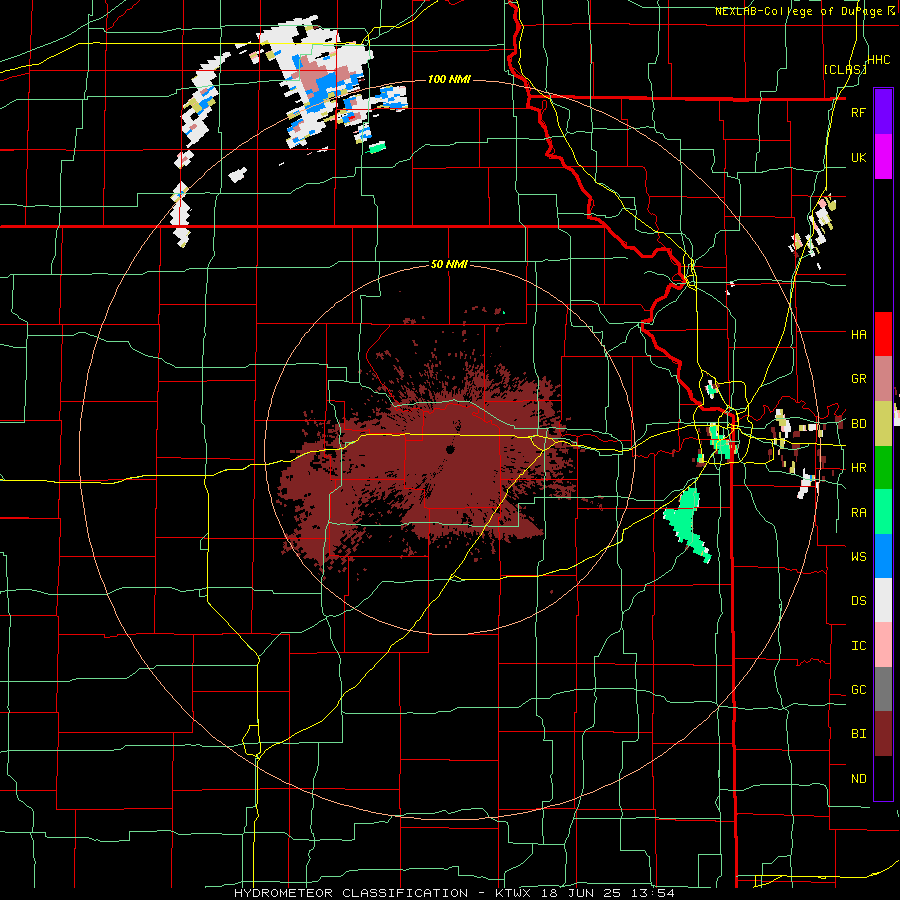Screen dimensions: 900x900
Task: Click the 50 NMI range ring label
Action: [x=449, y=264]
